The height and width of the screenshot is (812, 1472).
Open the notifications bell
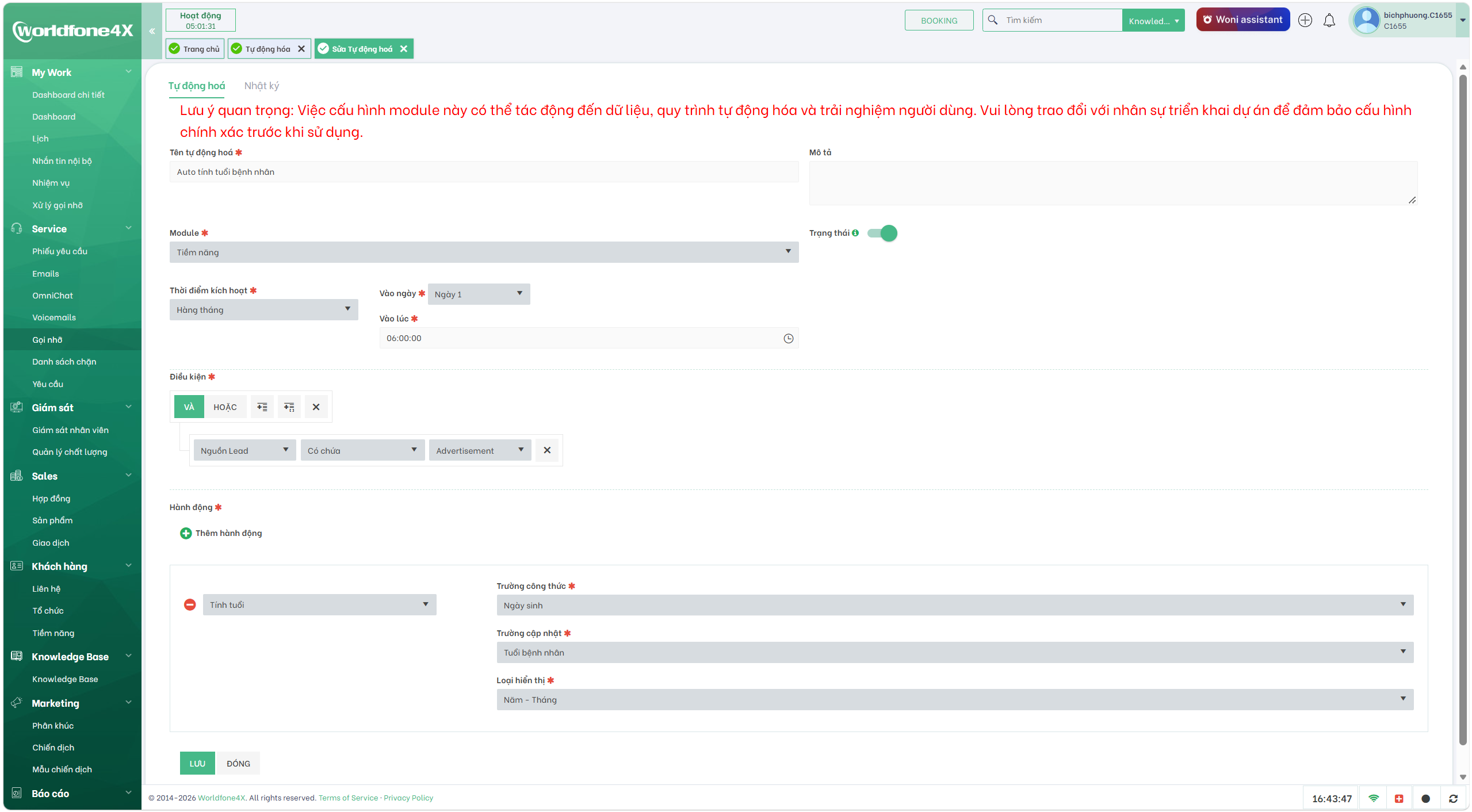point(1329,21)
